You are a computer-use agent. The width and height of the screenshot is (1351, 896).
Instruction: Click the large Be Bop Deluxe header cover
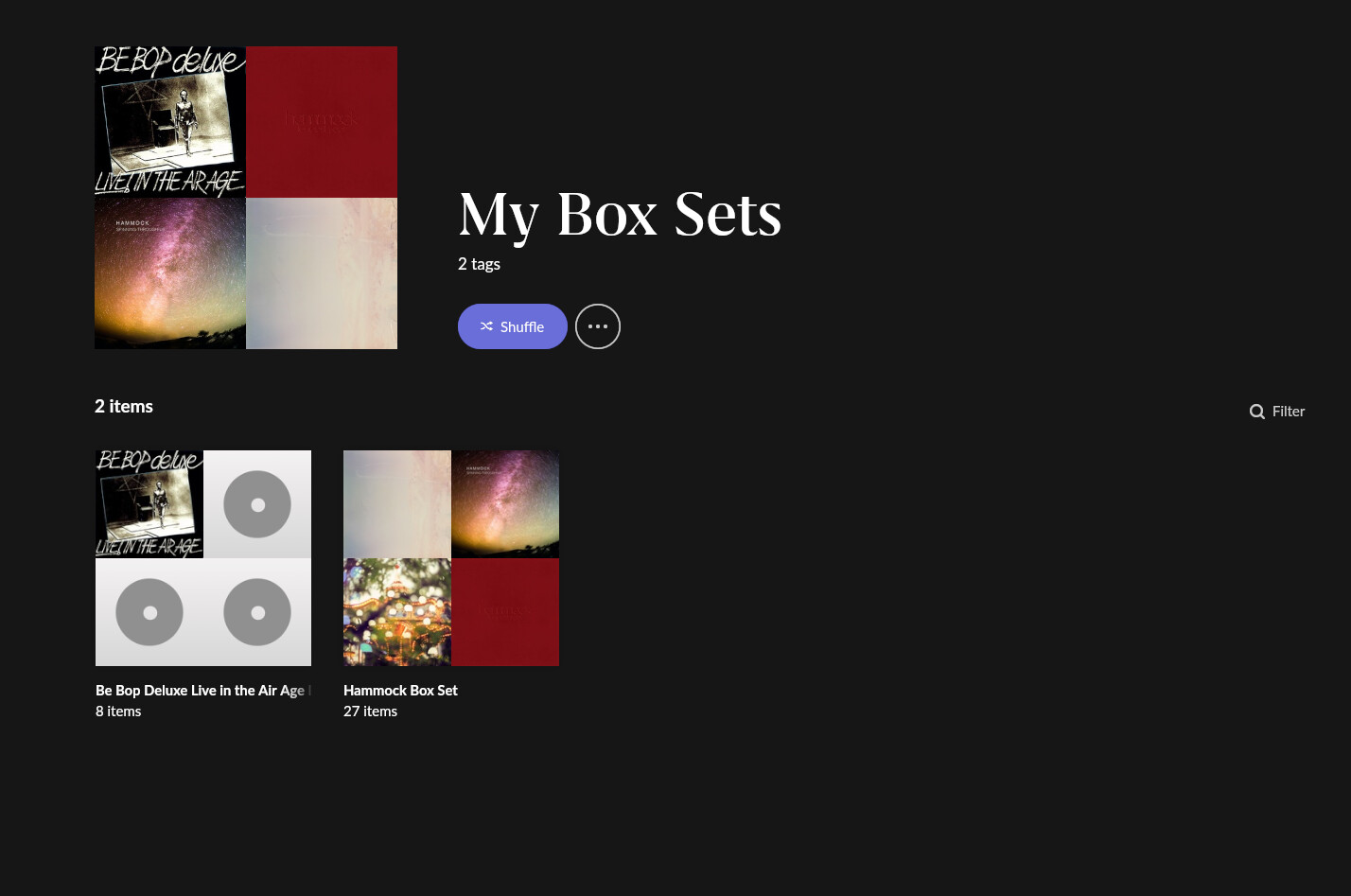pyautogui.click(x=170, y=122)
